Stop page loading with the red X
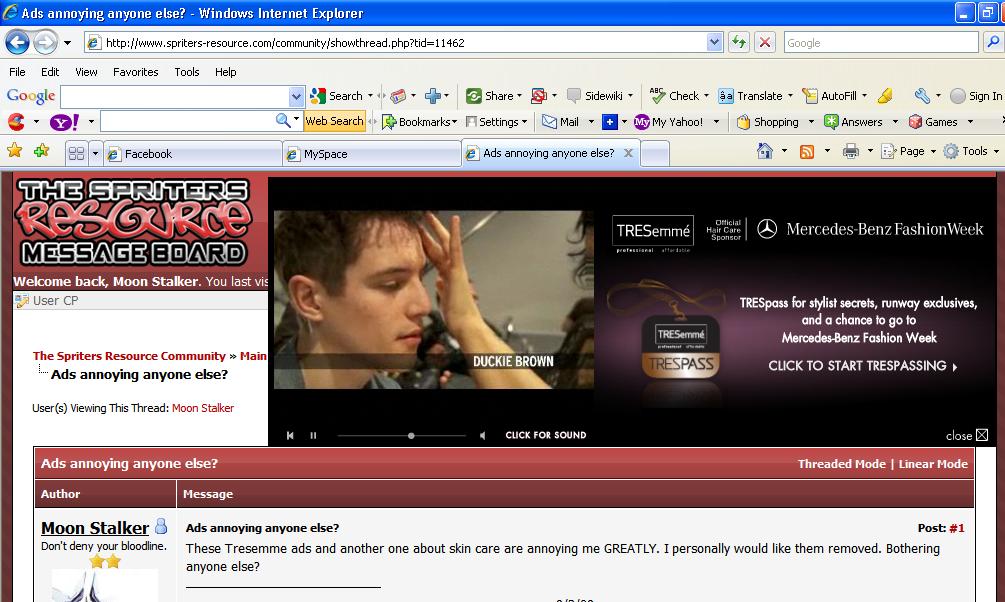This screenshot has height=602, width=1005. [x=765, y=43]
